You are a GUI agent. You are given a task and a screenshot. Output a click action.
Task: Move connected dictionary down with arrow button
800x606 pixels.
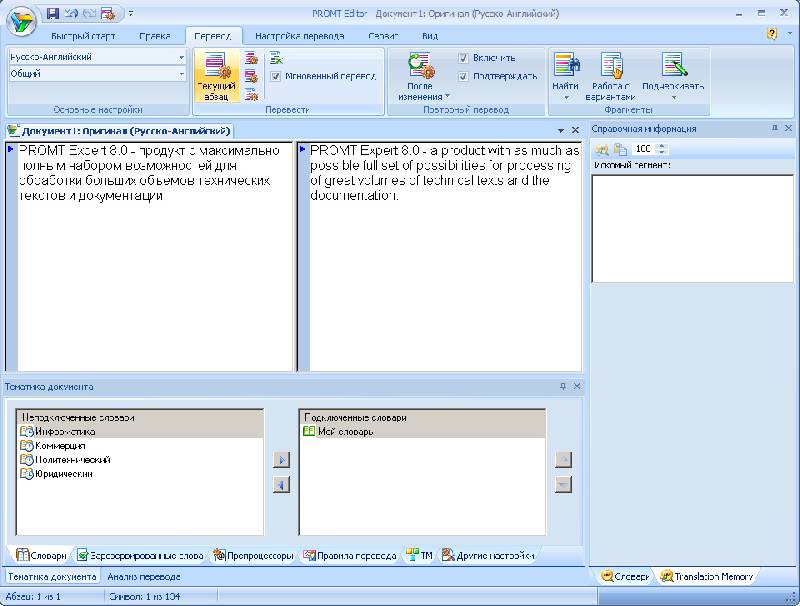point(563,484)
